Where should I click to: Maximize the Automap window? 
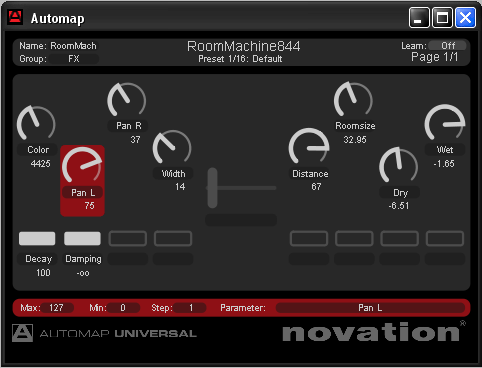pyautogui.click(x=442, y=18)
